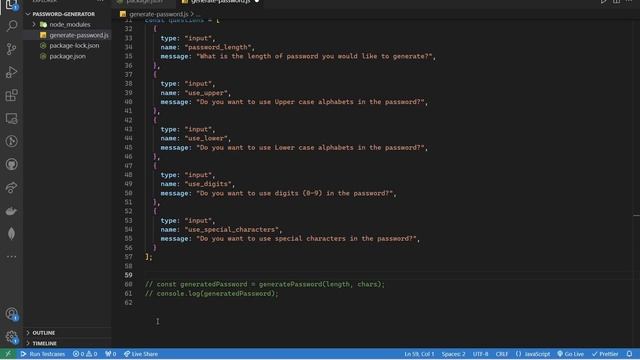Open the MongoDB leaf icon view
640x360 pixels.
point(11,234)
